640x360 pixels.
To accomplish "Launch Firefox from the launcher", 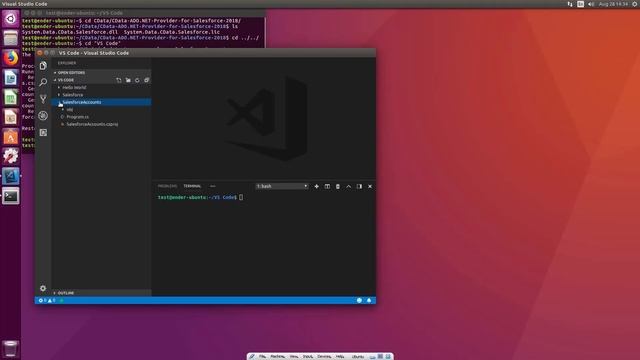I will pos(11,58).
